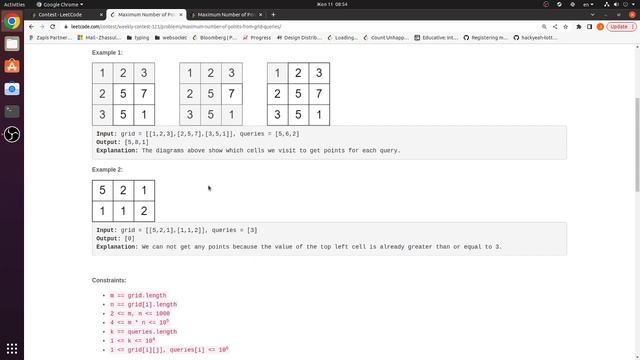
Task: Open Files from the Ubuntu dock
Action: tap(12, 44)
